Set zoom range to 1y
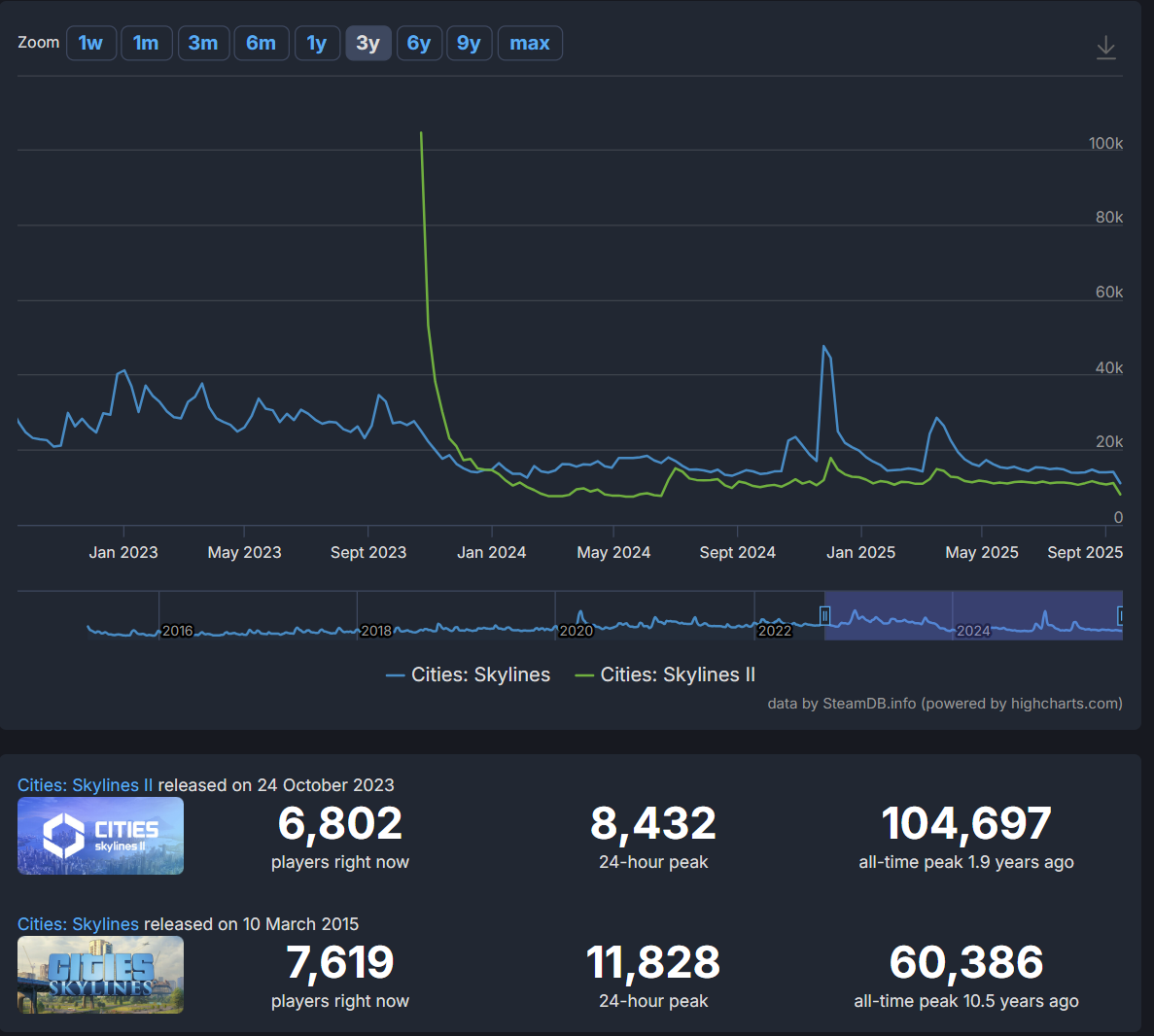Viewport: 1154px width, 1036px height. click(317, 44)
